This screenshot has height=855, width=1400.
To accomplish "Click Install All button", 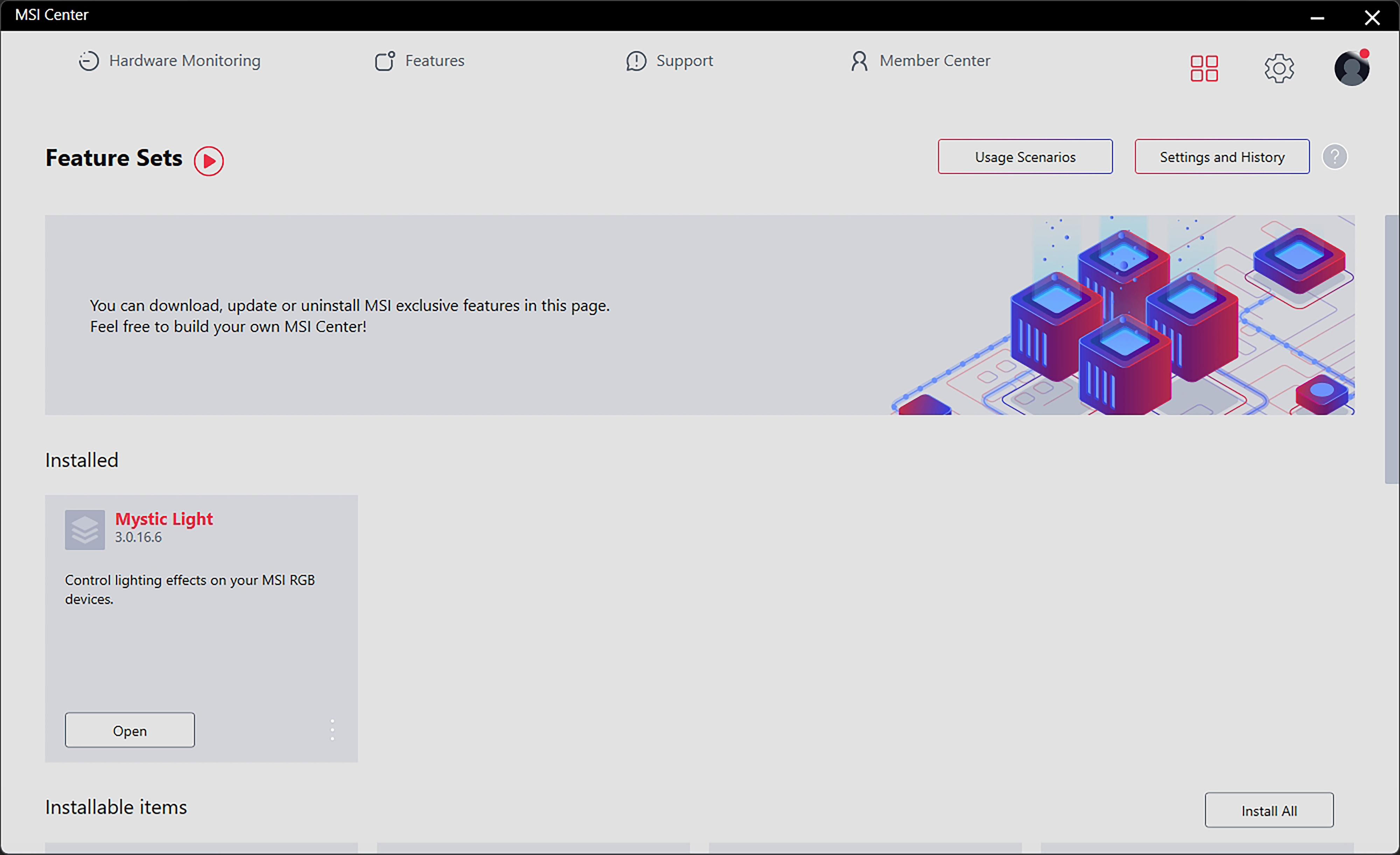I will point(1268,811).
